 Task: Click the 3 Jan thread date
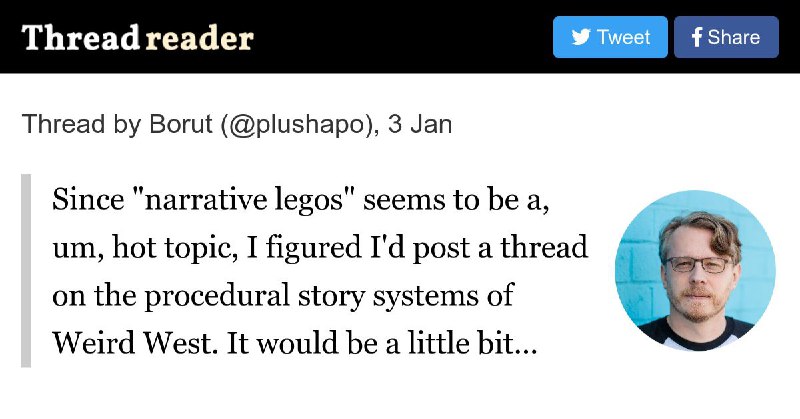pos(419,124)
